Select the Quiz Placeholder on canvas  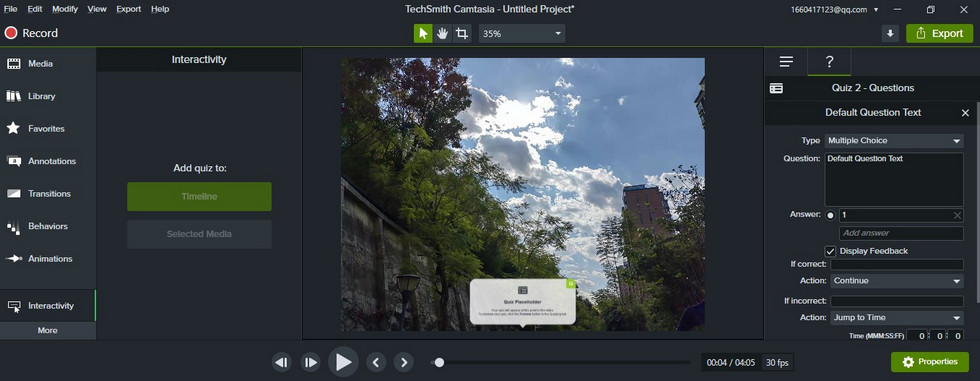tap(522, 302)
